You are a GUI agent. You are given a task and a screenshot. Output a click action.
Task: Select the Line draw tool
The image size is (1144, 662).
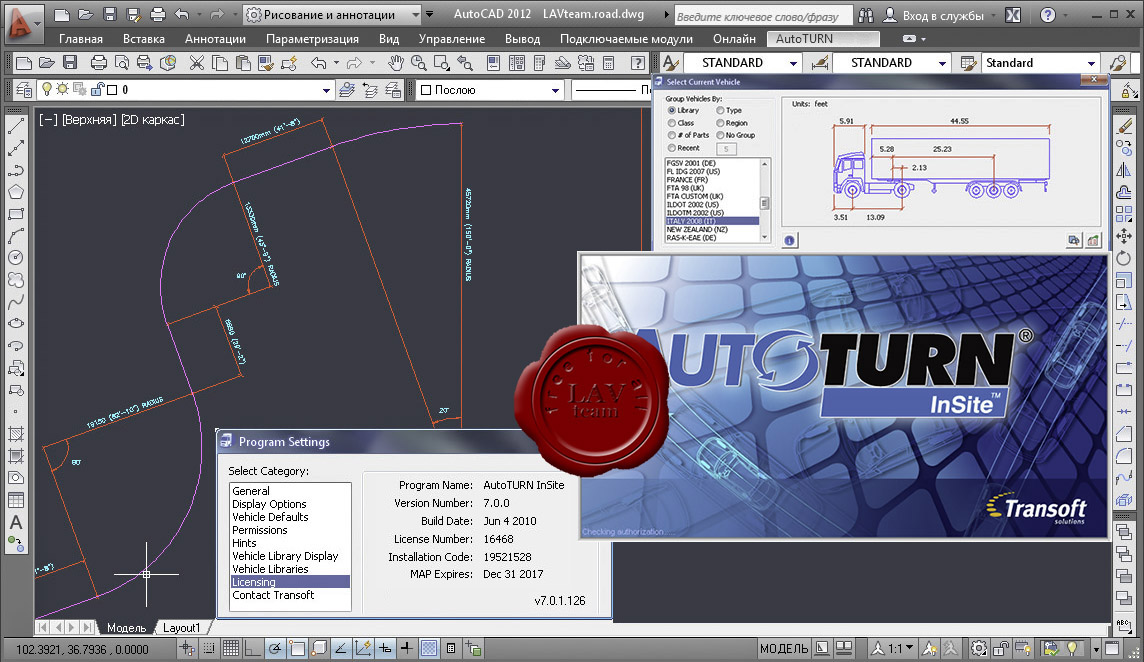click(x=15, y=126)
